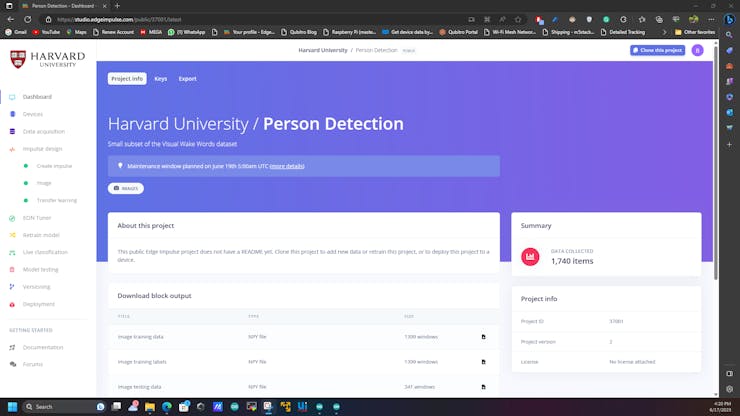Open Deployment page

[39, 305]
